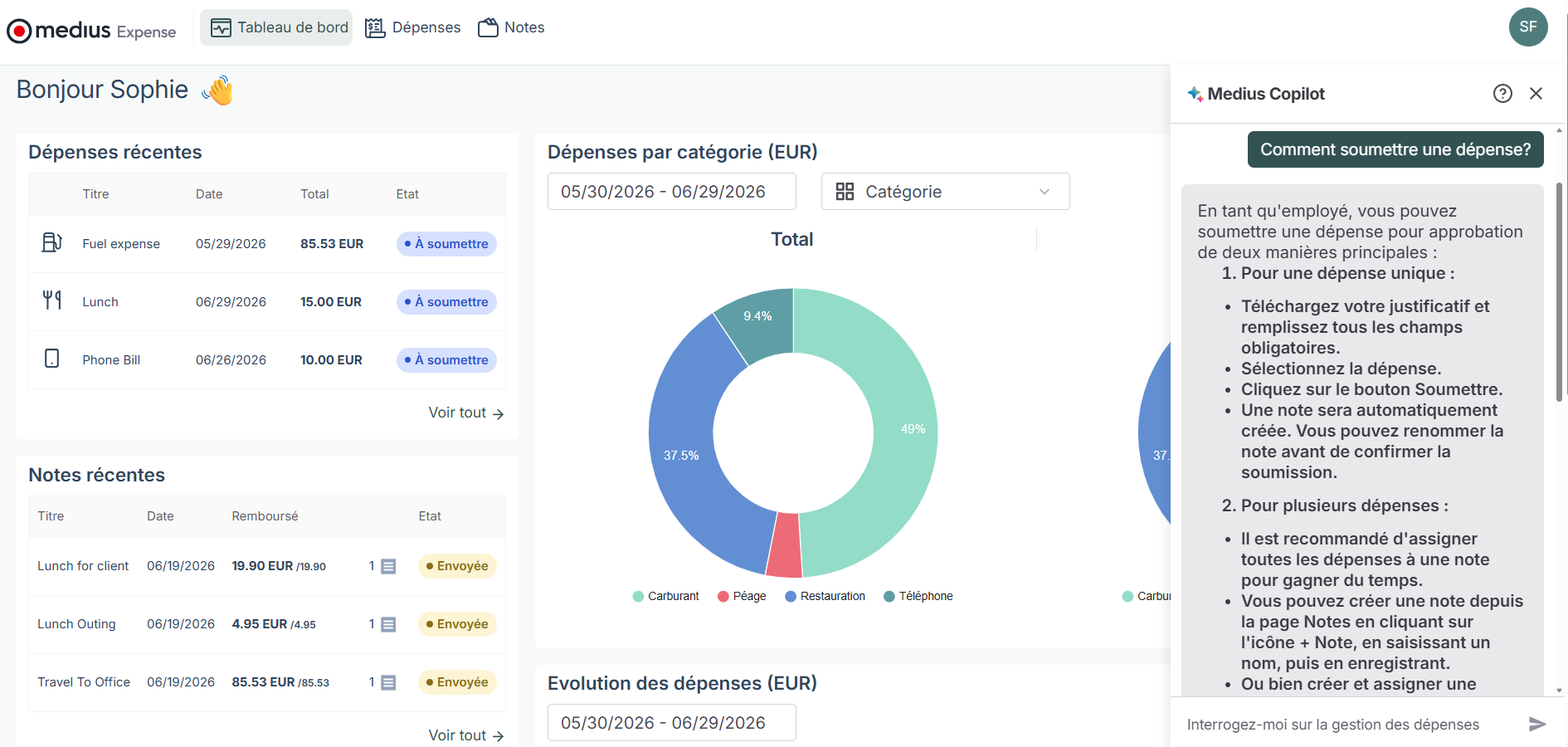Viewport: 1568px width, 747px height.
Task: Open the Tableau de bord tab
Action: pyautogui.click(x=277, y=27)
